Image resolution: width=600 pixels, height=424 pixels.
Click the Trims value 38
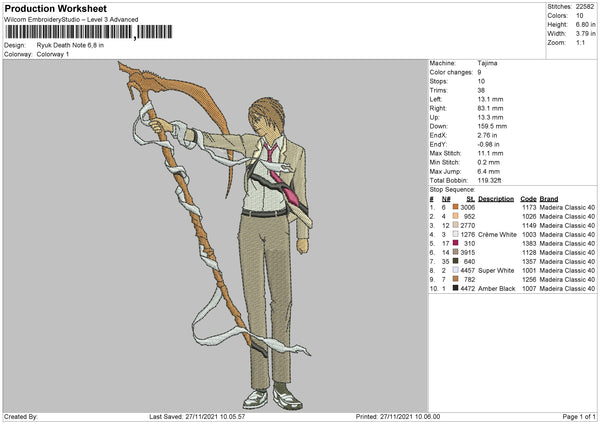click(481, 90)
